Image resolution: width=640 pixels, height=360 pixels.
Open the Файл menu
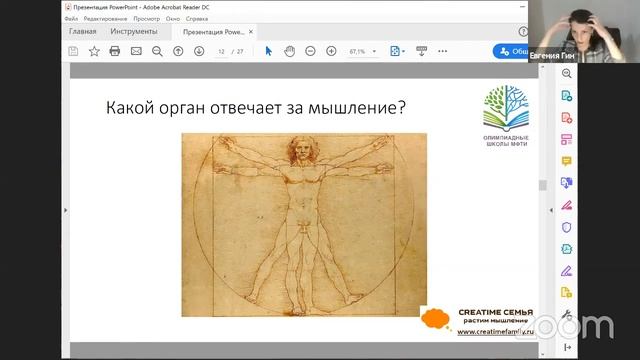[71, 19]
